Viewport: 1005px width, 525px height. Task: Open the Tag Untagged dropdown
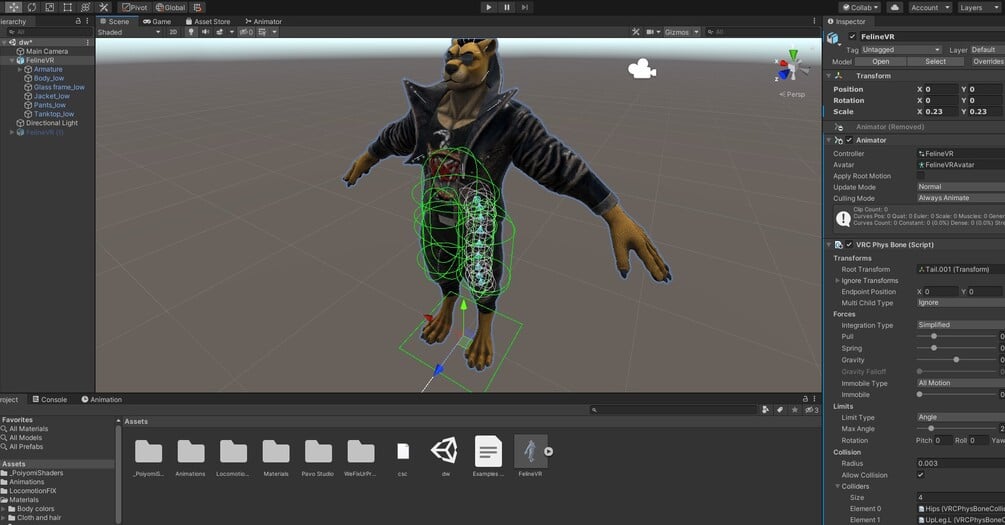click(901, 49)
